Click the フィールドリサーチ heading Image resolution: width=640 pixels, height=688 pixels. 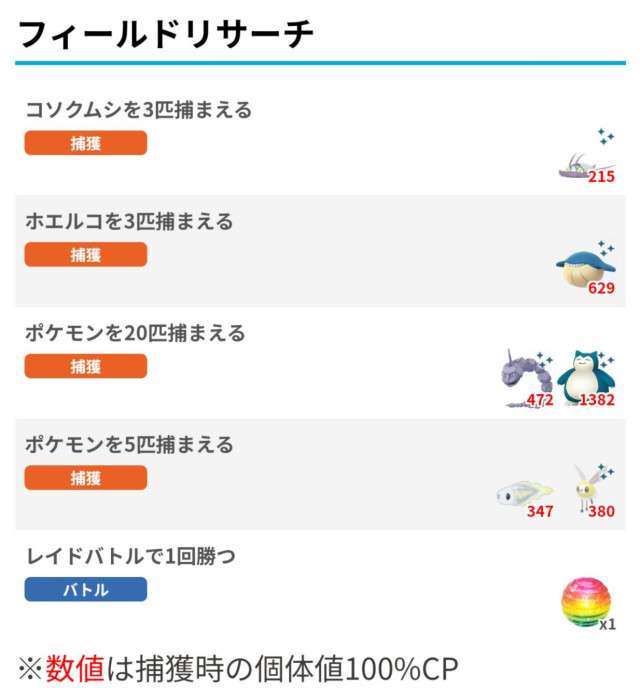[x=167, y=35]
